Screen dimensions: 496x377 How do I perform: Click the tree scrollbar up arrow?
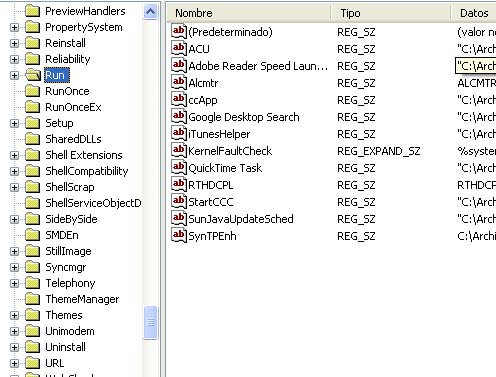coord(151,12)
